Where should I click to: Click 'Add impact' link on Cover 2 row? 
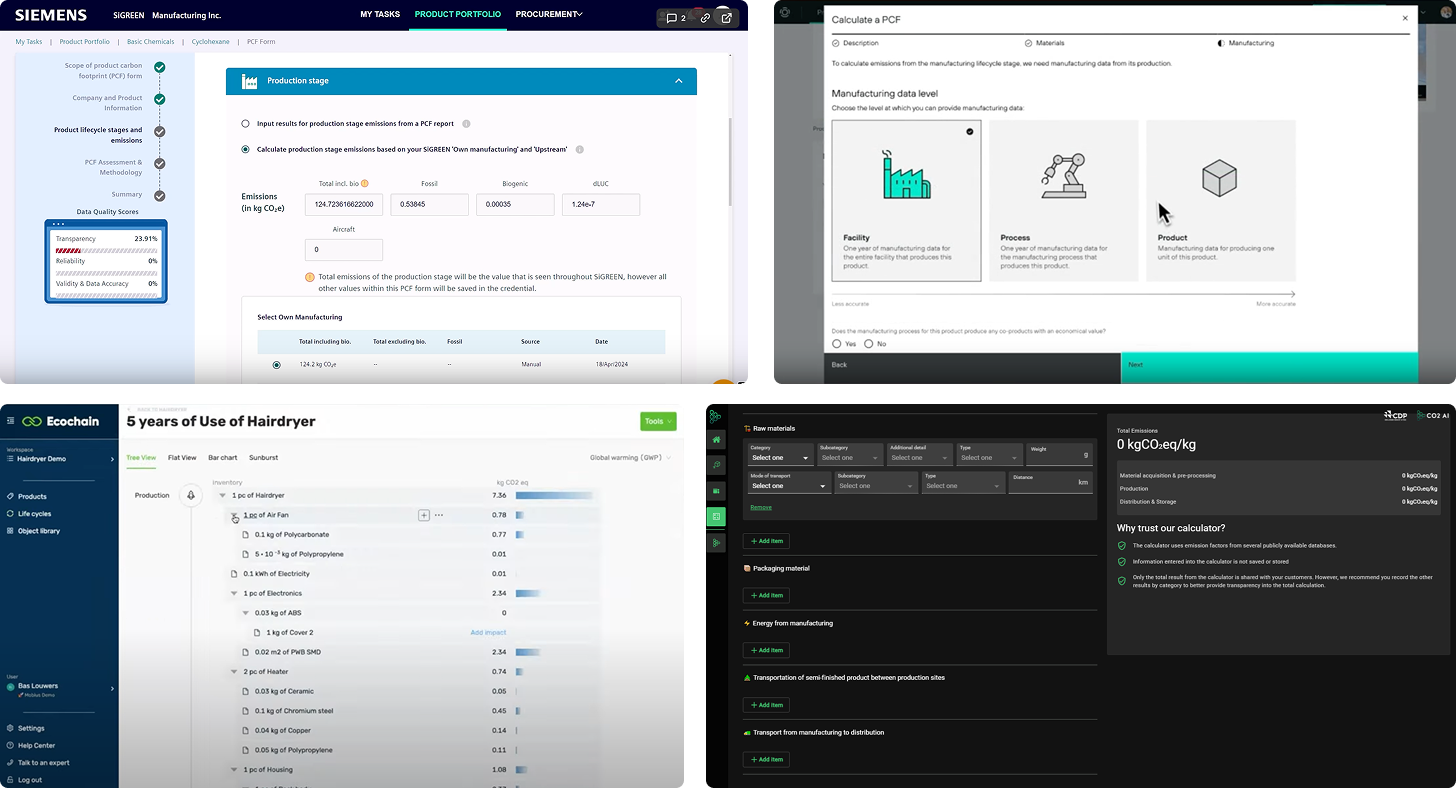(x=489, y=632)
